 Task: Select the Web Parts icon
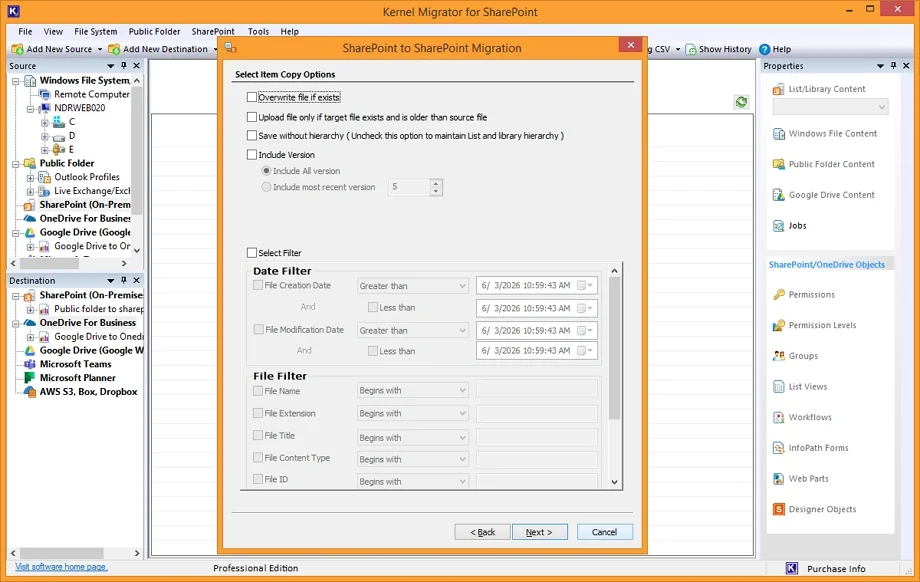coord(779,479)
